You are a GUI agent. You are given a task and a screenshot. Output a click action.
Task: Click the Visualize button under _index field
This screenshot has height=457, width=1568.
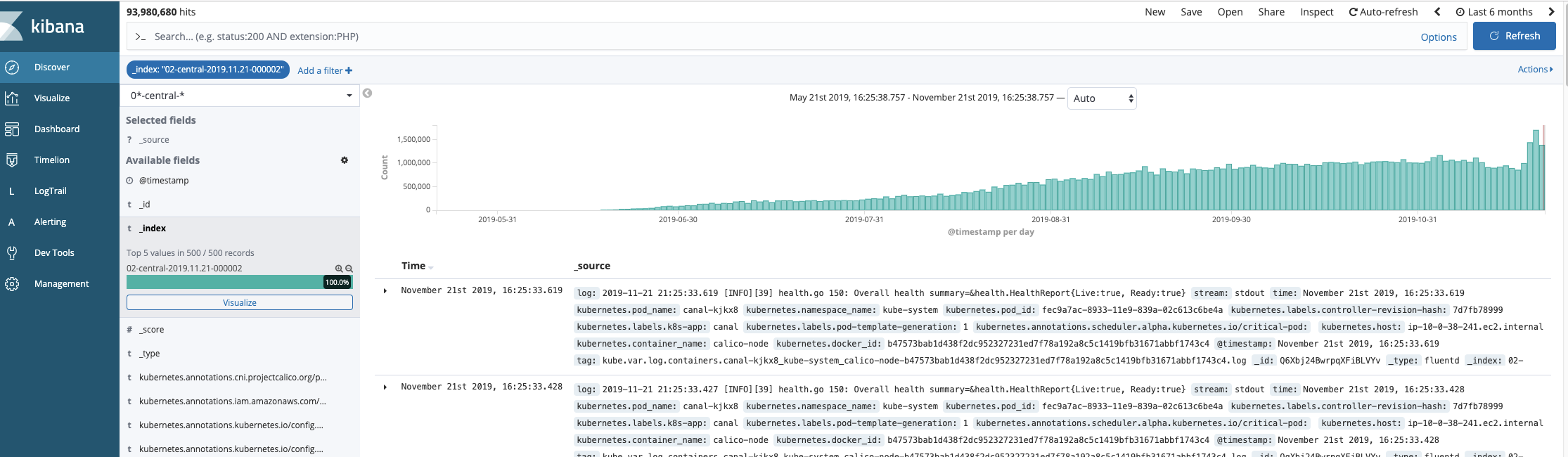[x=240, y=302]
